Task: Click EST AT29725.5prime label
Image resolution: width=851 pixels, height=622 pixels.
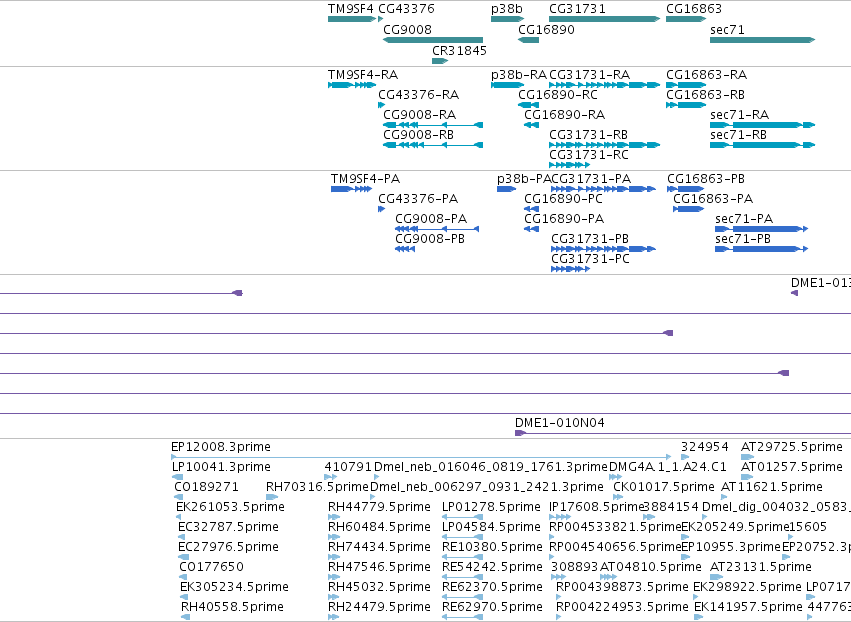Action: pyautogui.click(x=792, y=447)
